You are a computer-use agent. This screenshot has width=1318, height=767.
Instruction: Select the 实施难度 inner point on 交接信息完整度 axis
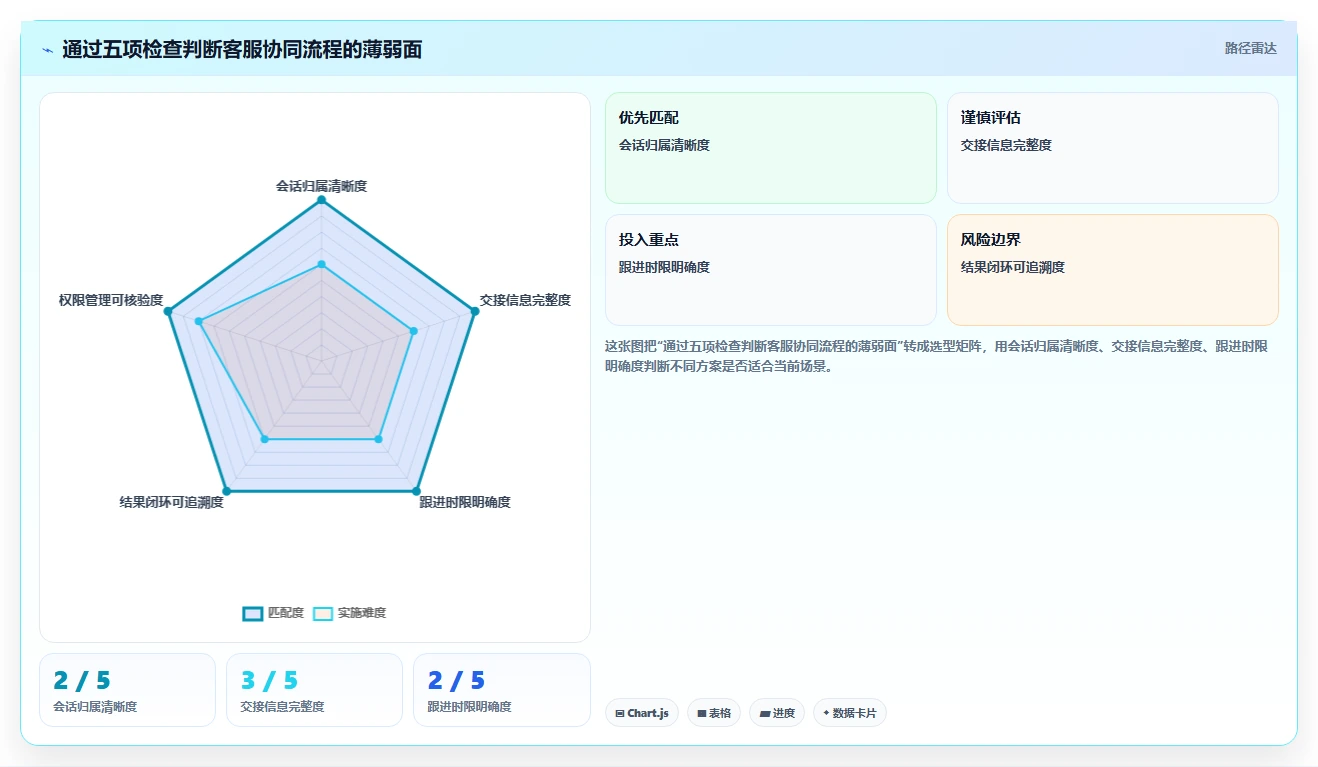413,331
